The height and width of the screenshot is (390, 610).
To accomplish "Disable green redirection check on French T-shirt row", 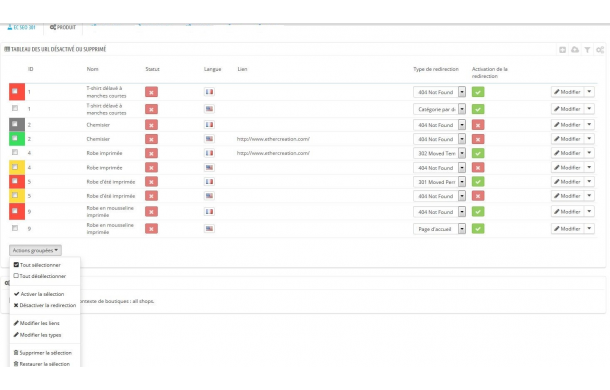I will tap(478, 92).
